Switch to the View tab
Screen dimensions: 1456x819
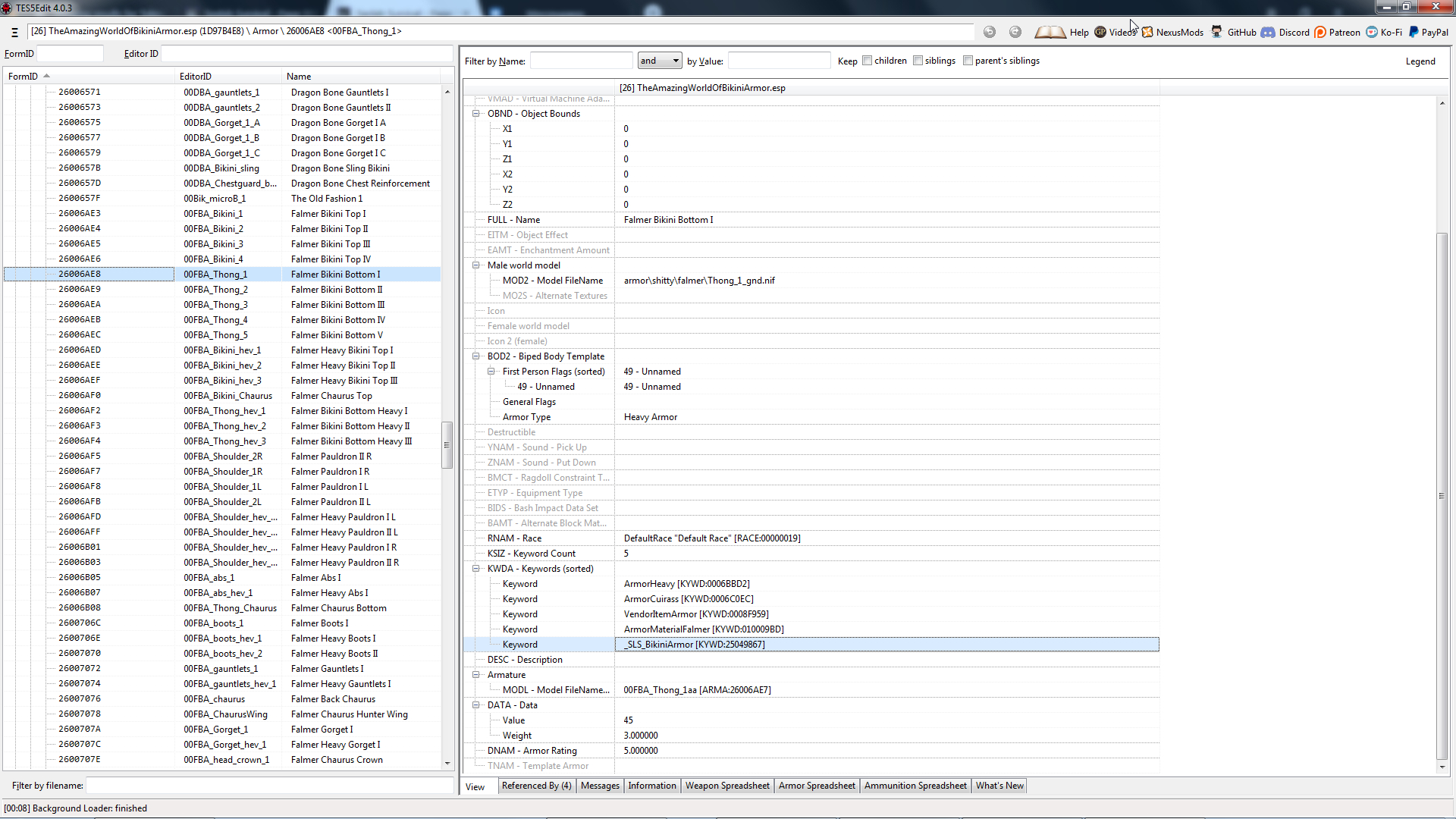[x=475, y=787]
